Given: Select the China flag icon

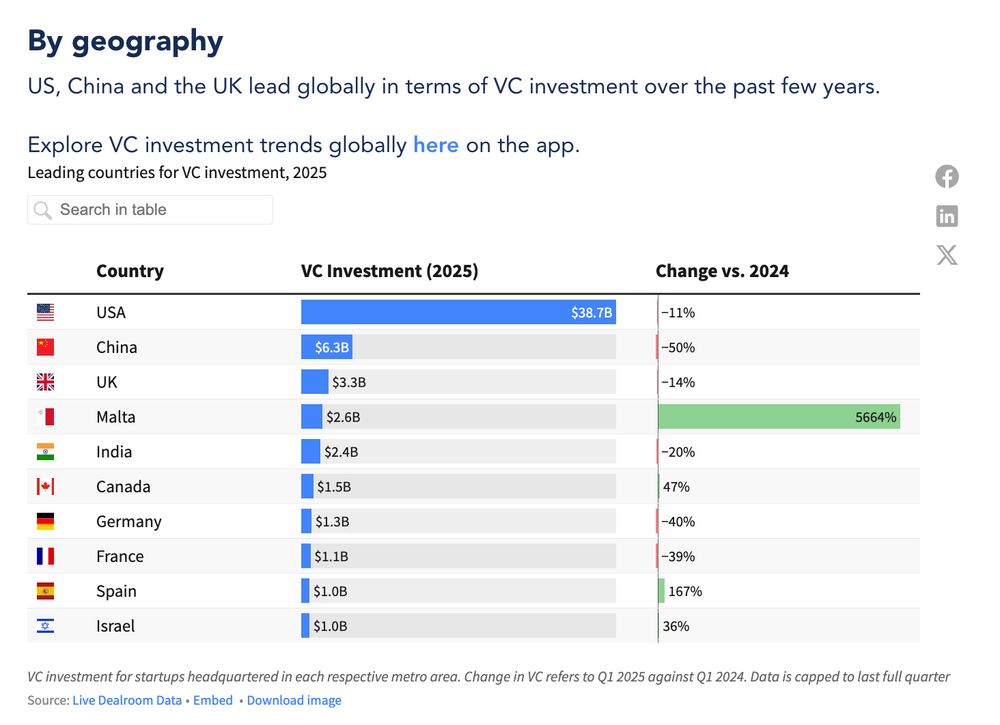Looking at the screenshot, I should (x=45, y=347).
